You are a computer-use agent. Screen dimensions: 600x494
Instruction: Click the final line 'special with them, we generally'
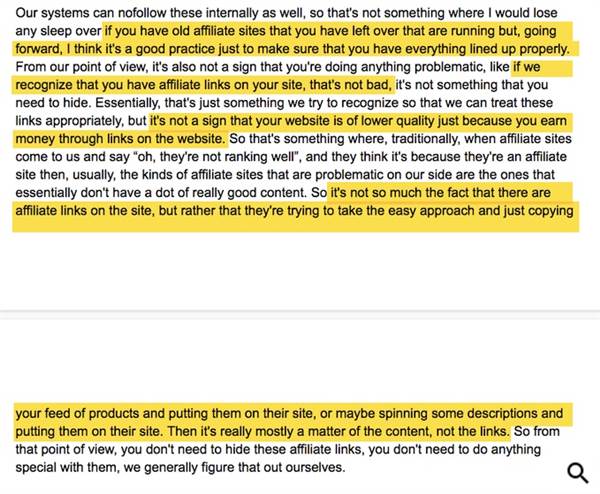[x=180, y=467]
